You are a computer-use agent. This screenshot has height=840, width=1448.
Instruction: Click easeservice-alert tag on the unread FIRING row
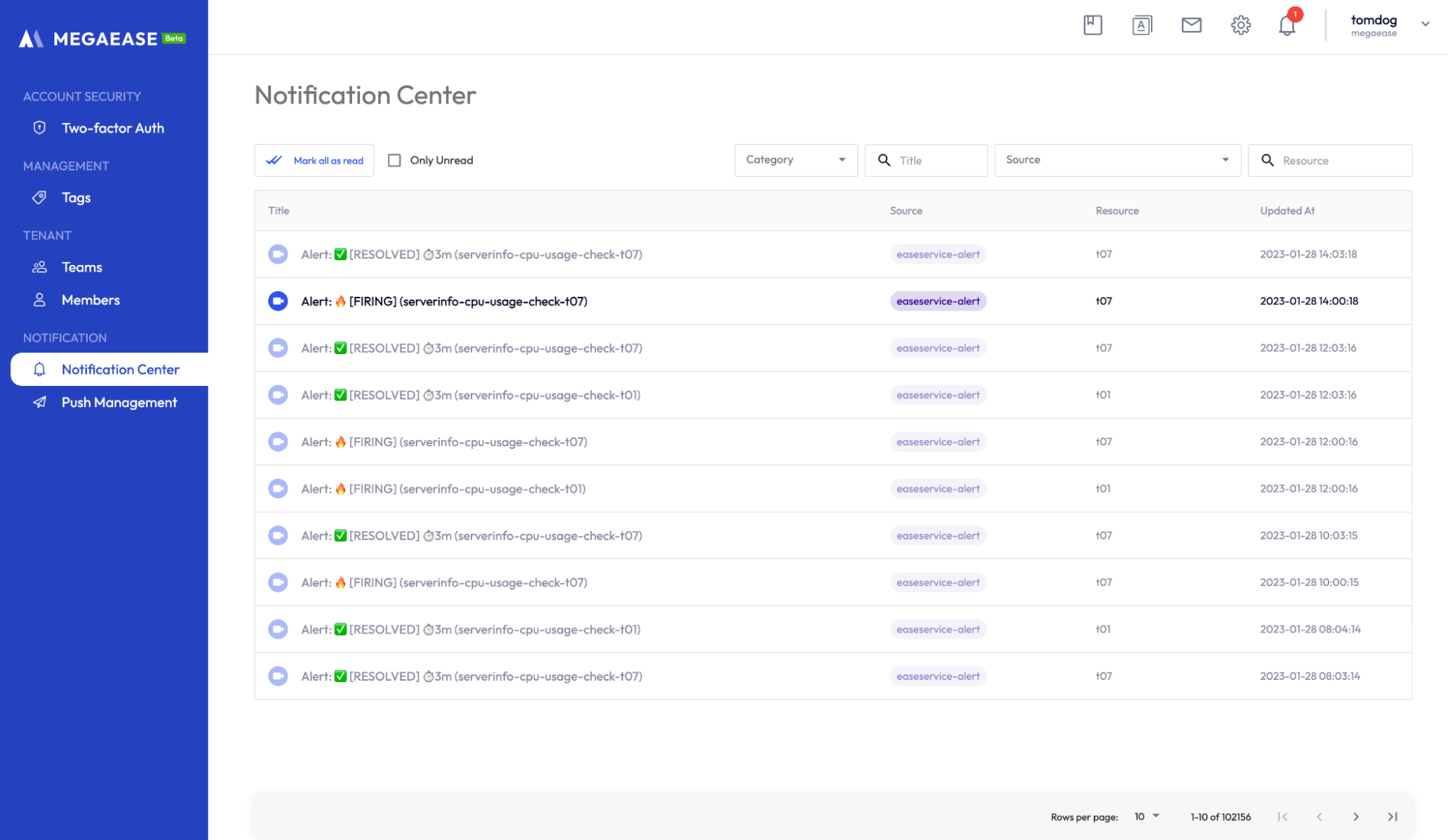click(937, 301)
